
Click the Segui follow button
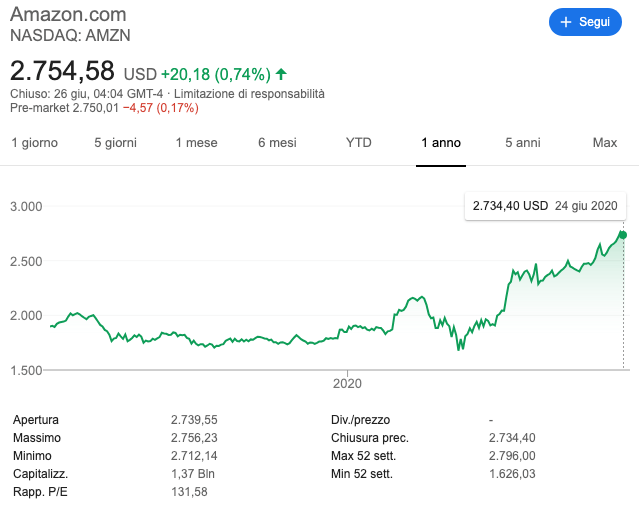pyautogui.click(x=585, y=22)
